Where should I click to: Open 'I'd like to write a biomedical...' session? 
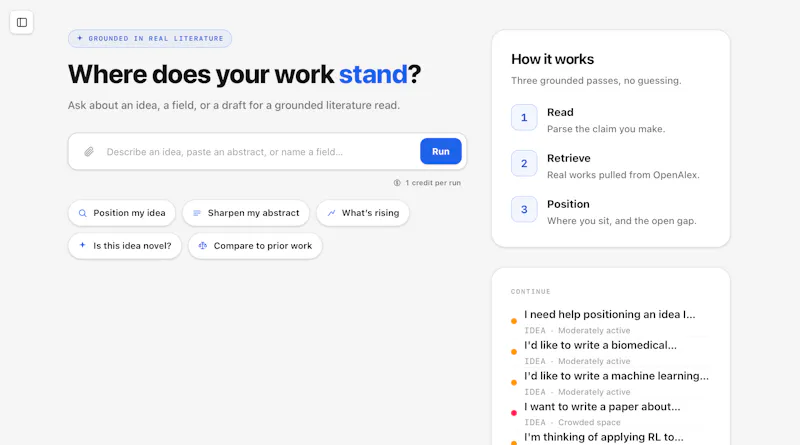(610, 352)
